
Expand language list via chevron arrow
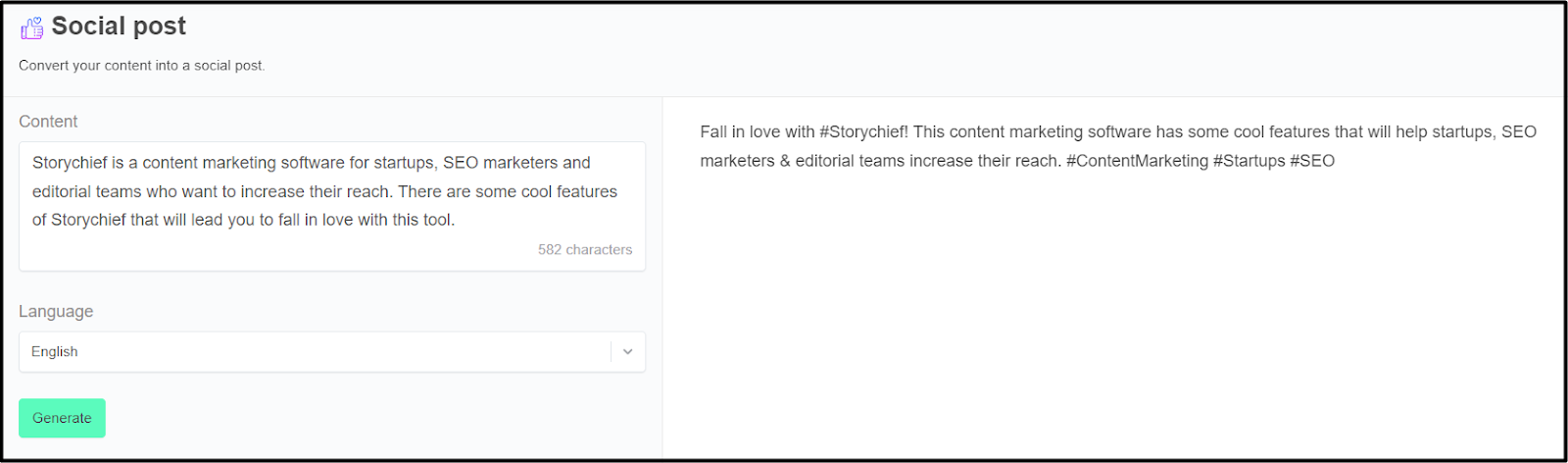[x=628, y=352]
